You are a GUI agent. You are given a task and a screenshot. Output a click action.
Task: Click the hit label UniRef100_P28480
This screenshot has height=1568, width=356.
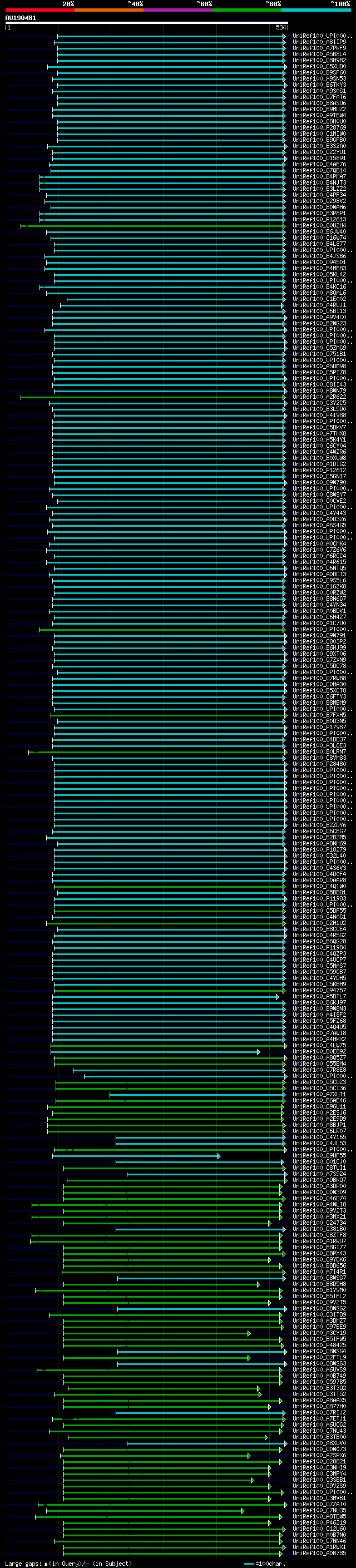coord(319,764)
